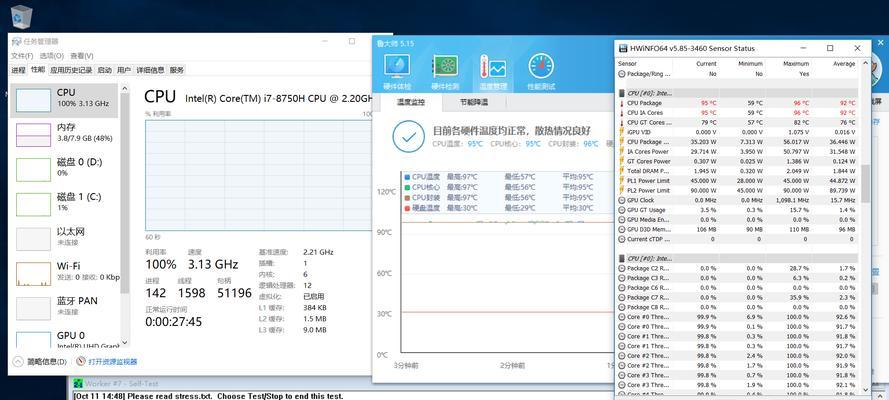Click GPU D3D Memory sensor icon
Image resolution: width=889 pixels, height=400 pixels.
click(621, 229)
